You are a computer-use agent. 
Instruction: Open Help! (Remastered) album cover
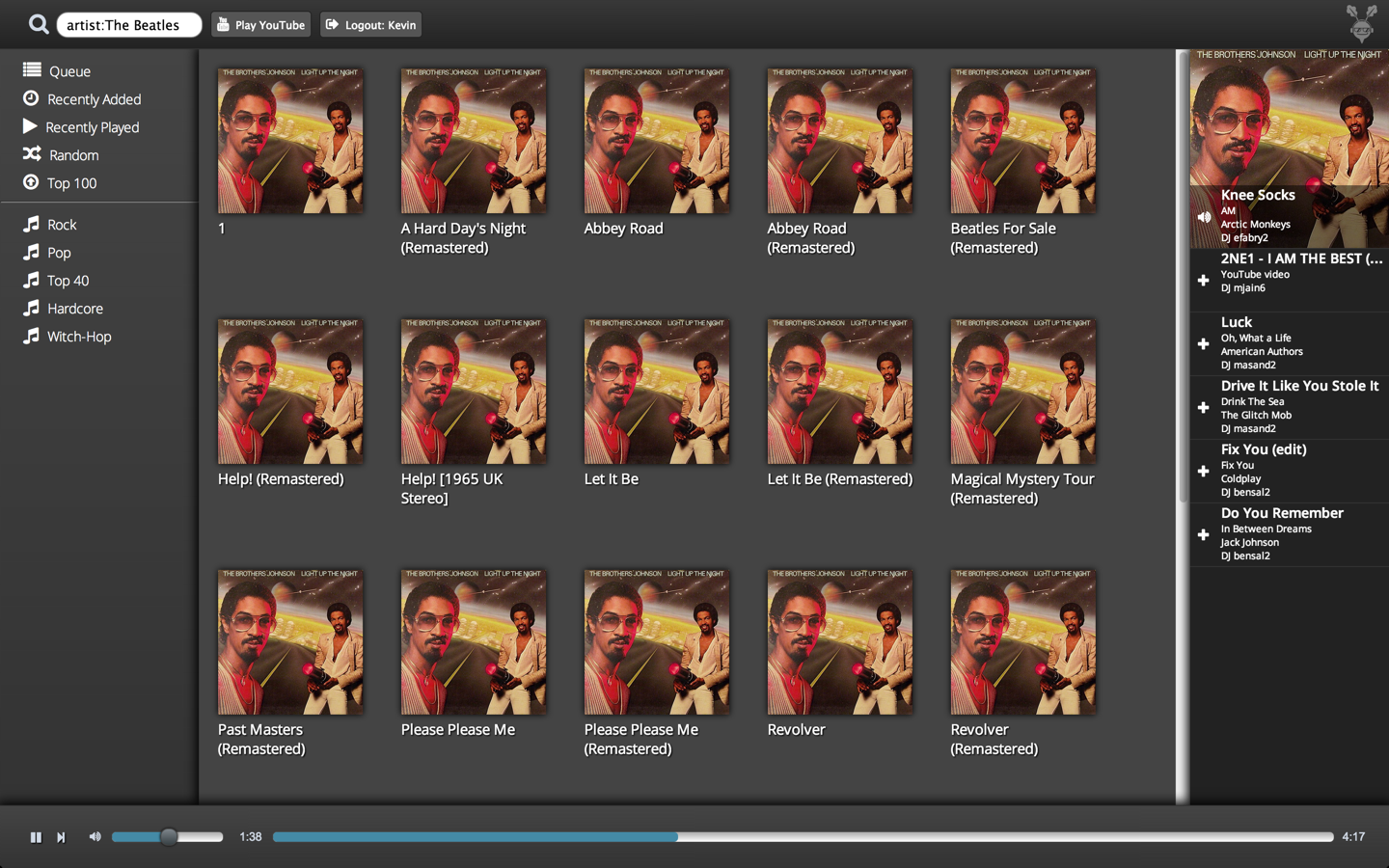290,392
